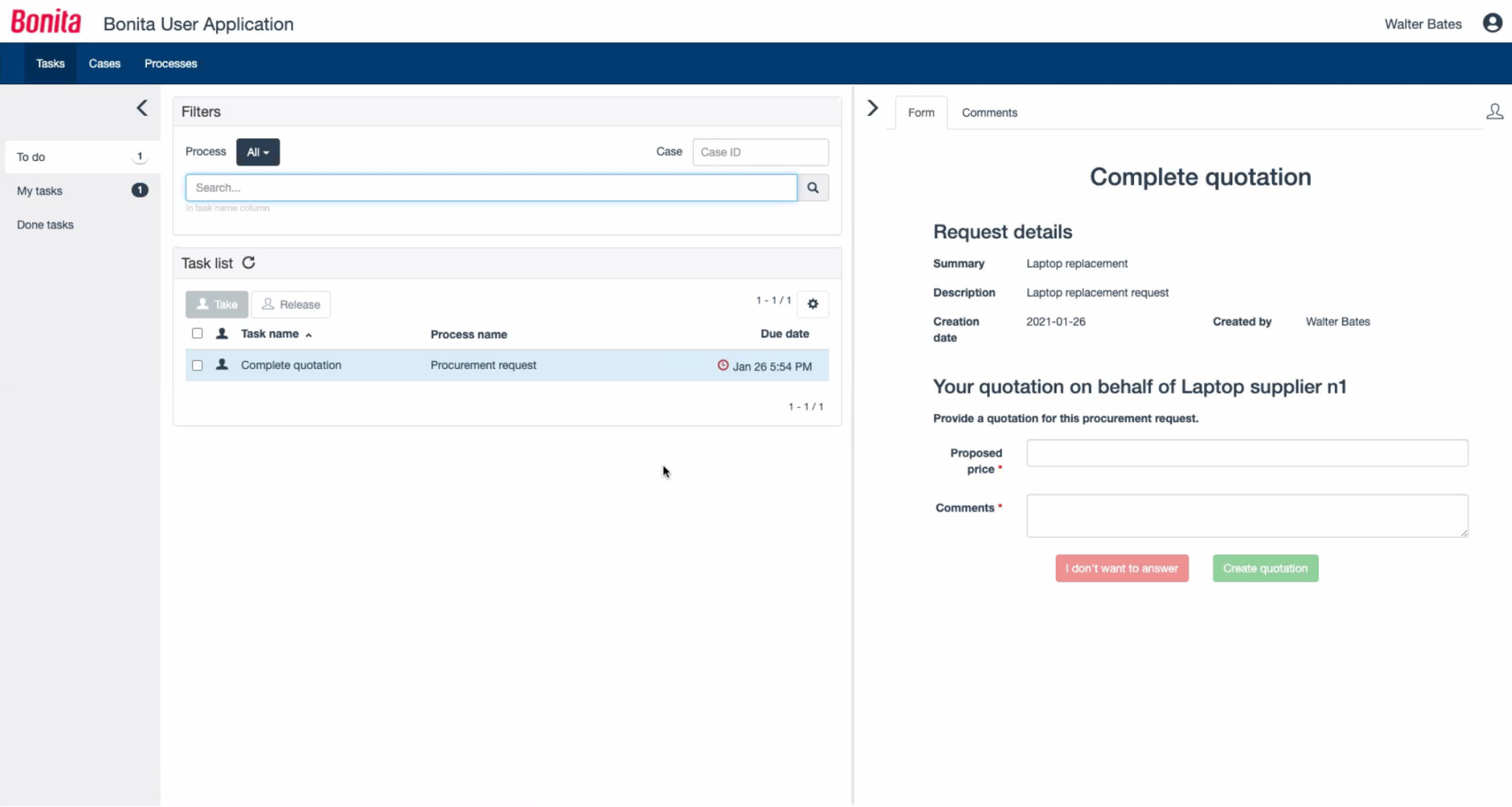Click the user profile icon top right

pyautogui.click(x=1493, y=23)
